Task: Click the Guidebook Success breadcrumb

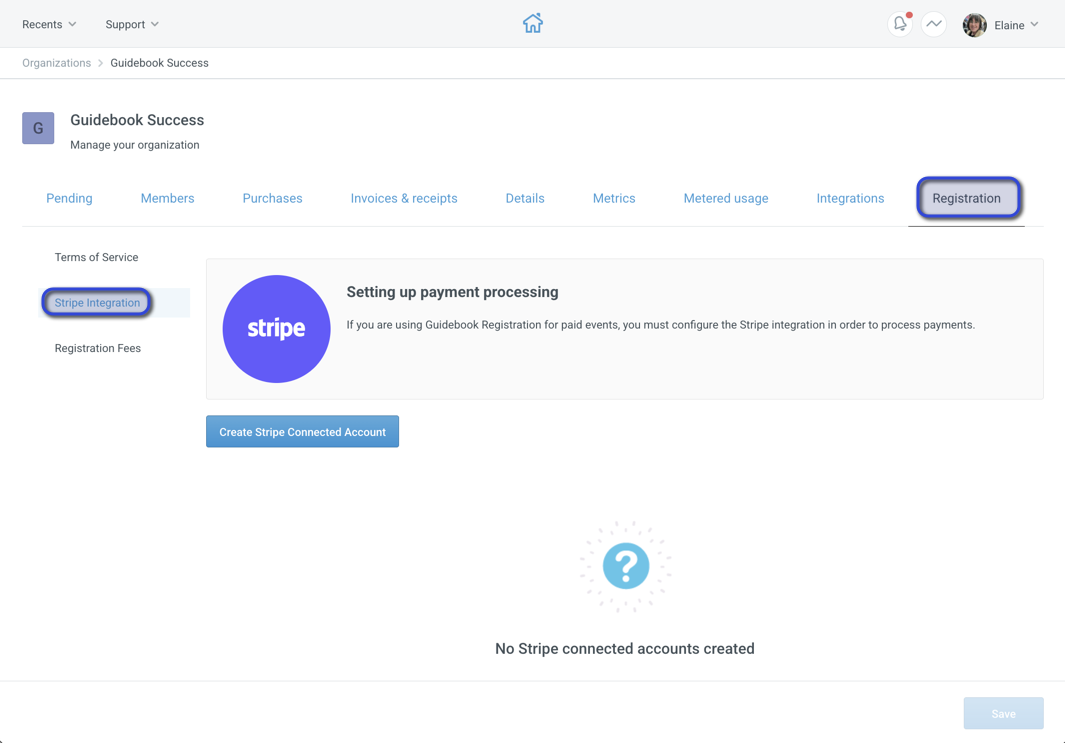Action: click(x=160, y=63)
